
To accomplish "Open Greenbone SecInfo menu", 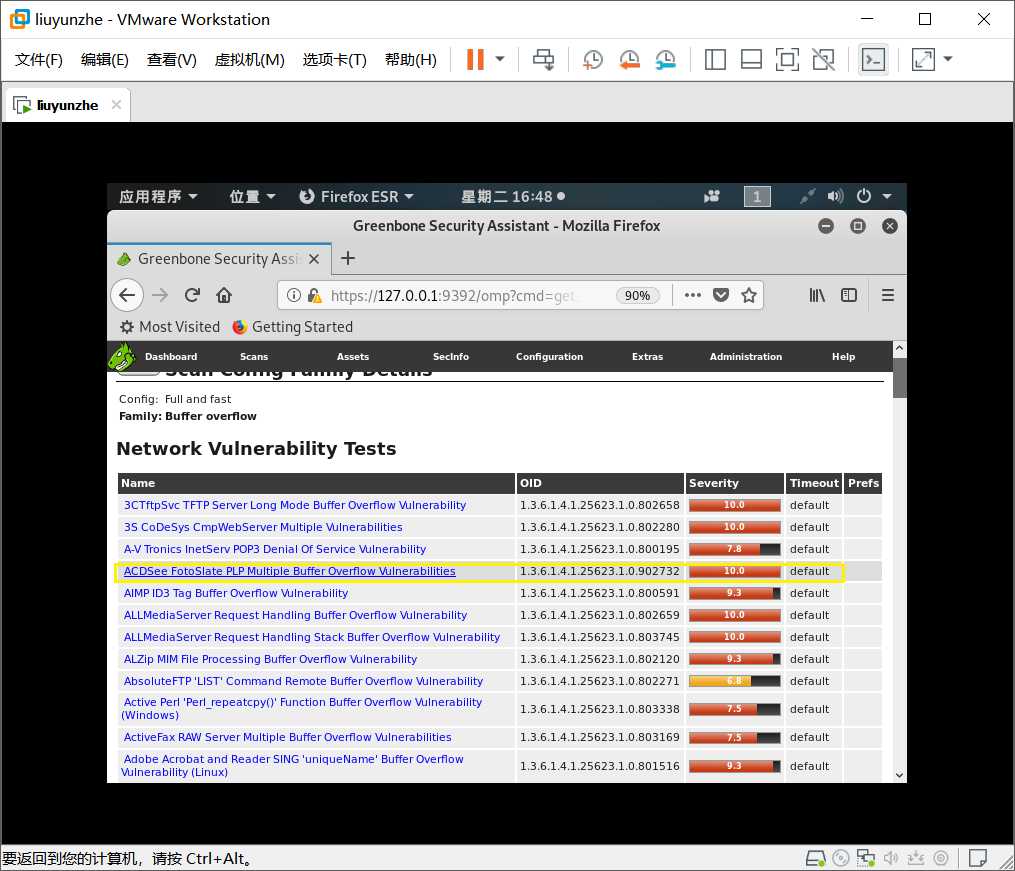I will pos(451,357).
